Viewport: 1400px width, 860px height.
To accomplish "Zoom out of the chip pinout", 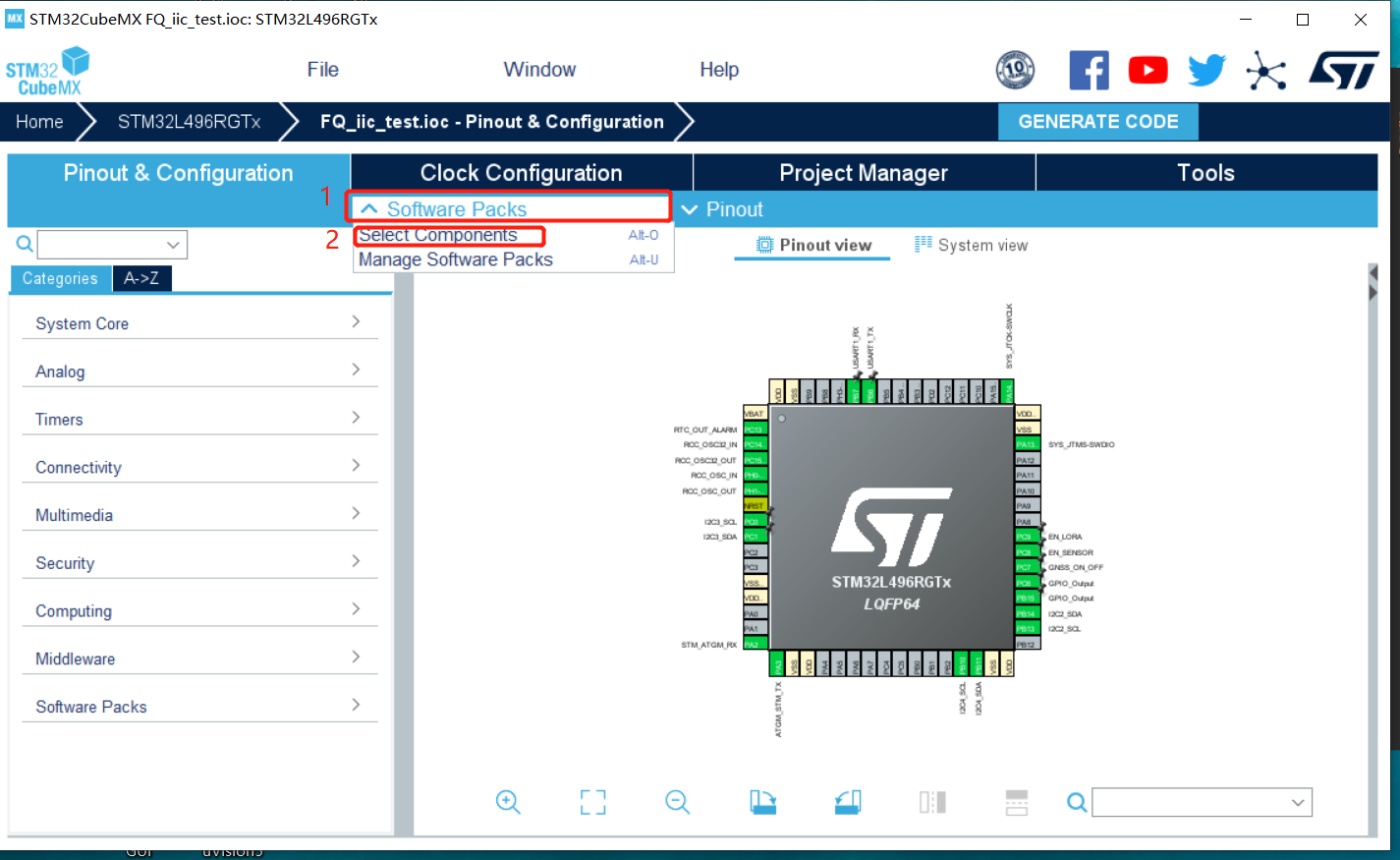I will coord(677,802).
